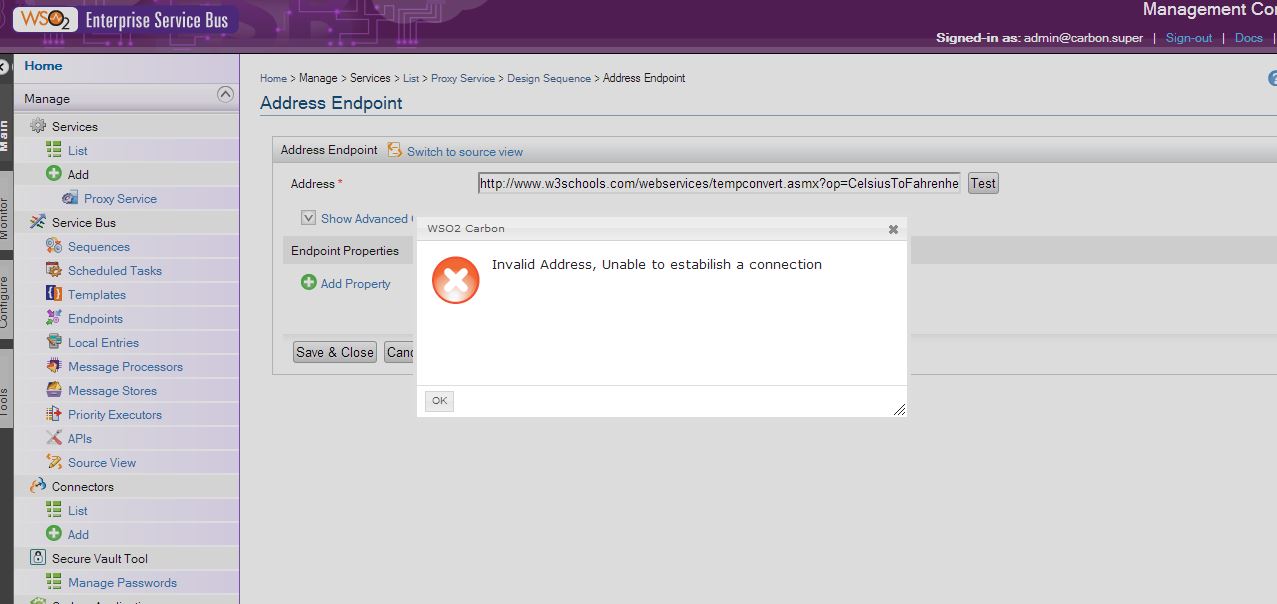This screenshot has width=1277, height=604.
Task: Click the APIs icon
Action: tap(54, 438)
